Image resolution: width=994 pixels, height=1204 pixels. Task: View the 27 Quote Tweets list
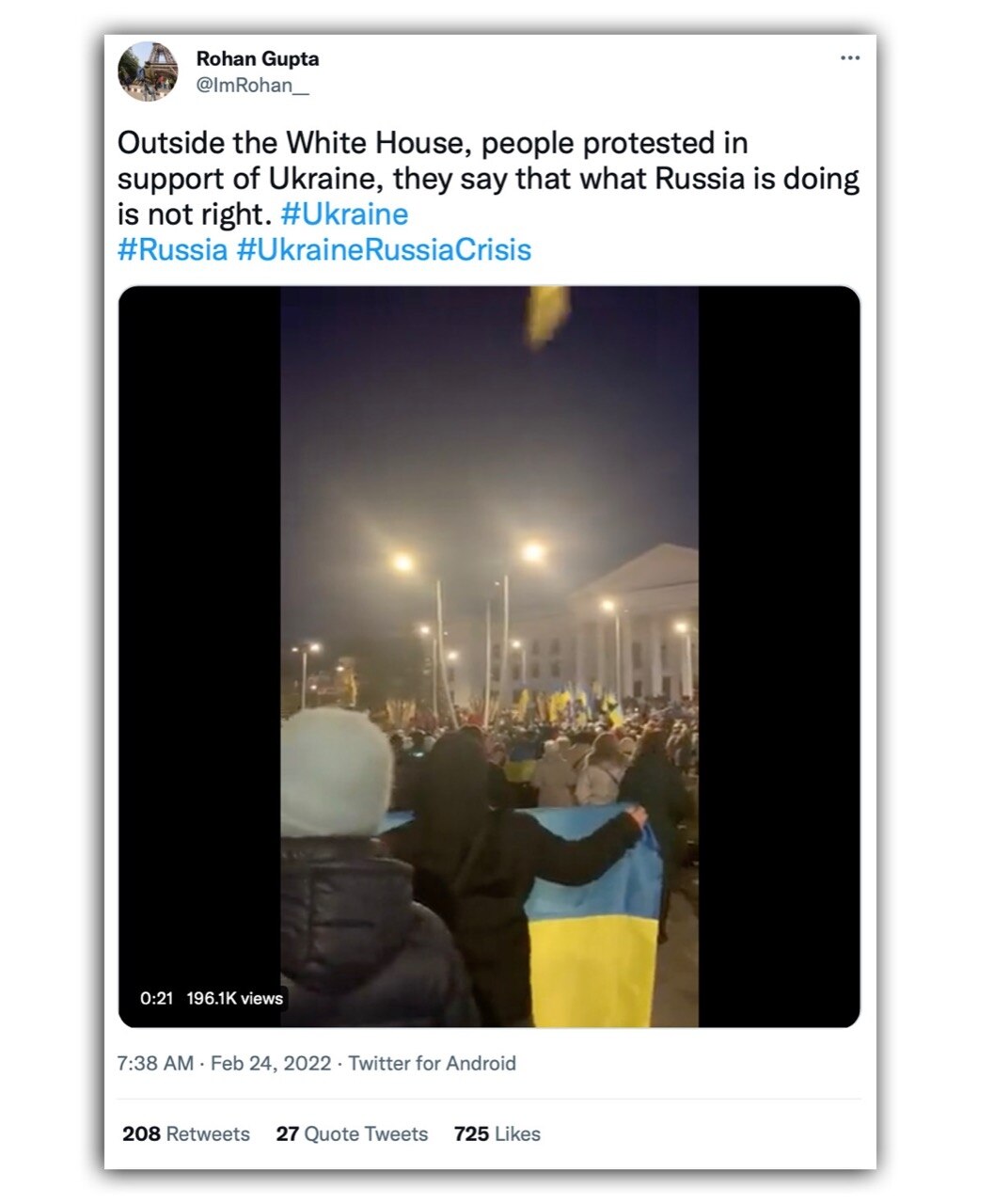tap(352, 1133)
